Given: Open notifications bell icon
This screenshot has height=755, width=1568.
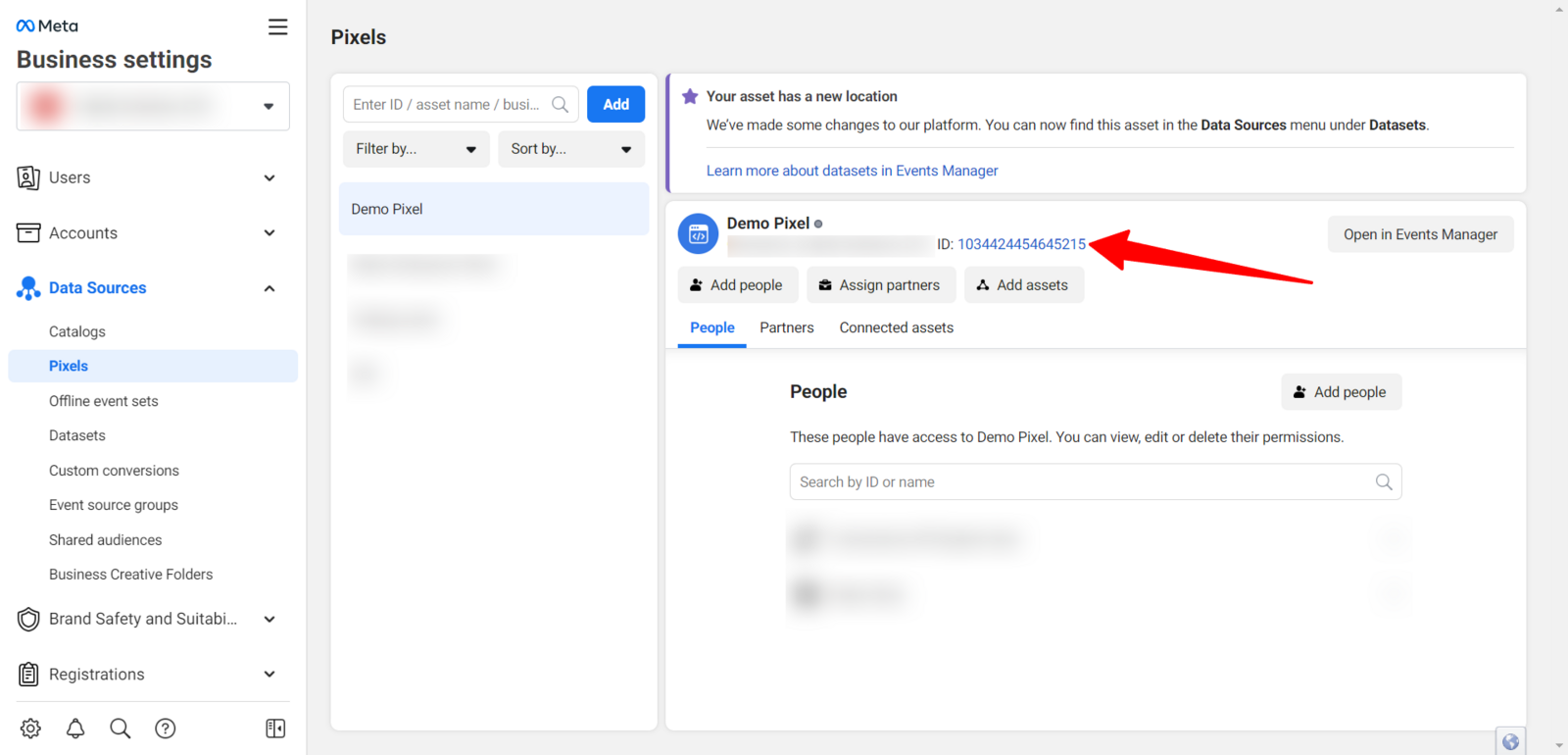Looking at the screenshot, I should click(75, 729).
